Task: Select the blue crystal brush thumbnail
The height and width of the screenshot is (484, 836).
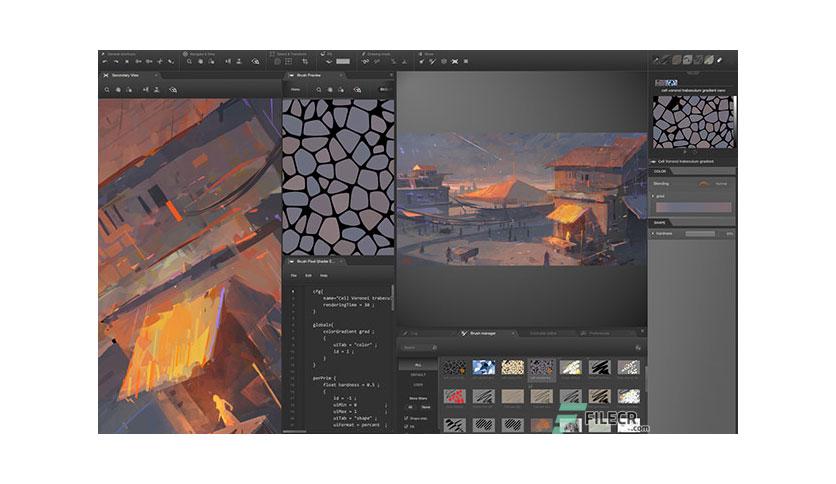Action: pos(484,367)
